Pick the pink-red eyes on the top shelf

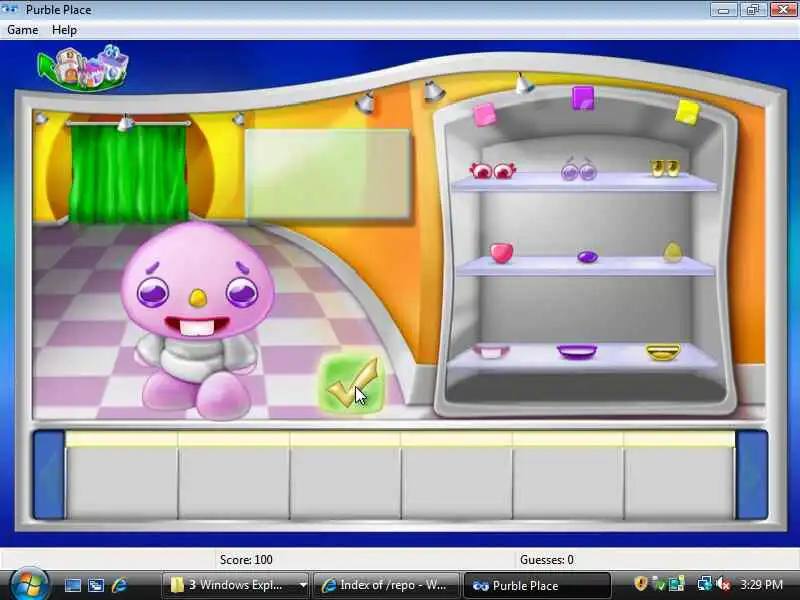point(493,170)
